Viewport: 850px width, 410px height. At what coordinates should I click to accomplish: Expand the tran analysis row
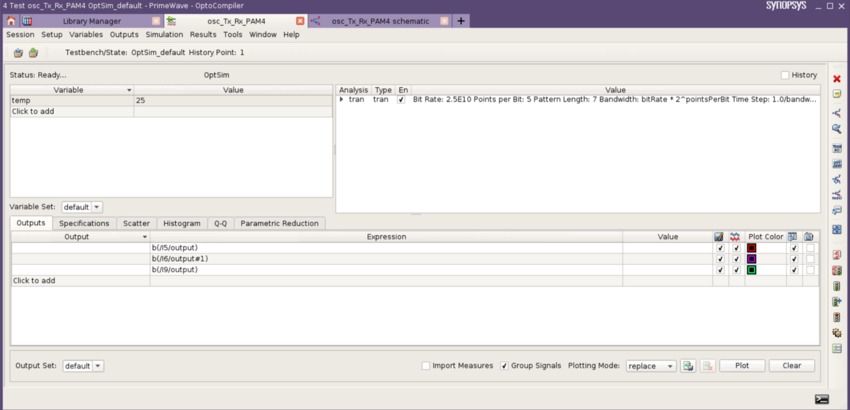[x=342, y=100]
